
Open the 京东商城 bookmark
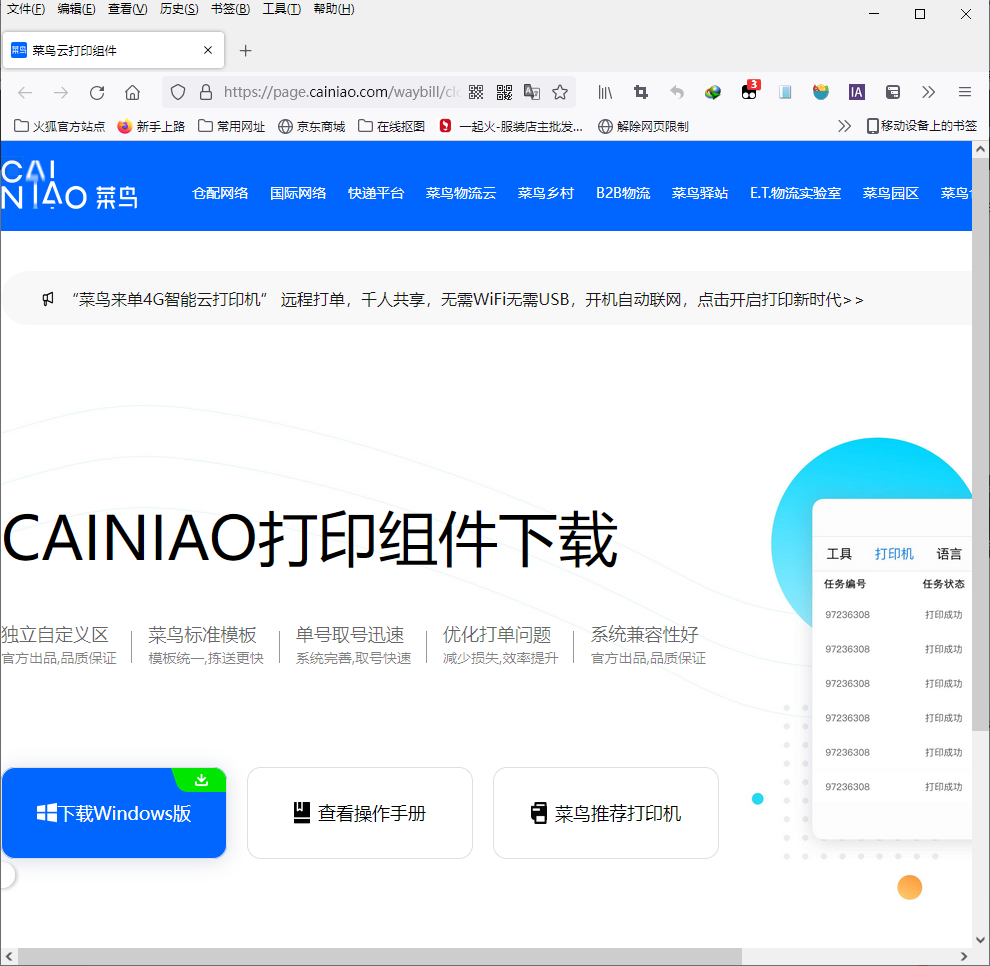click(311, 126)
